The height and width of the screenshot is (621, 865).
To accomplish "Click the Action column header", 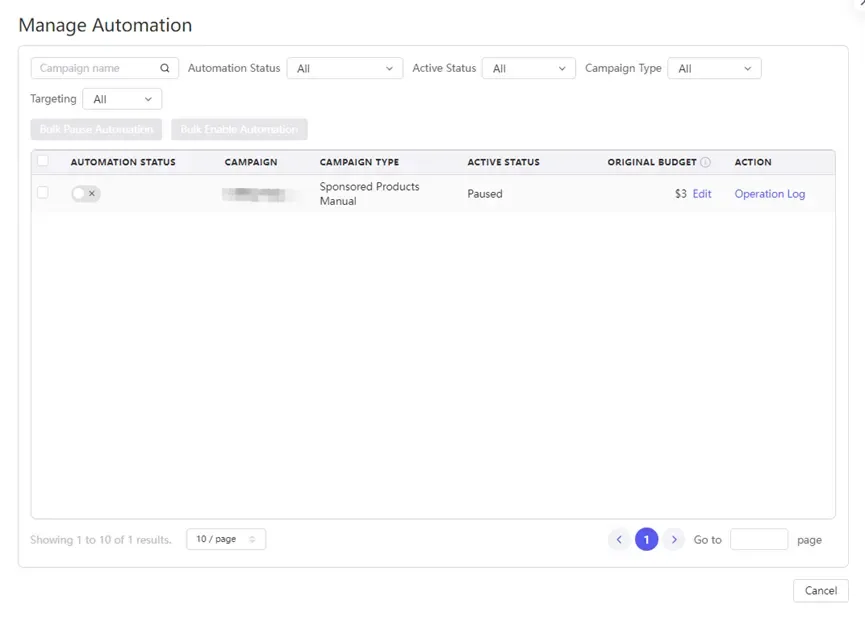I will (x=753, y=162).
